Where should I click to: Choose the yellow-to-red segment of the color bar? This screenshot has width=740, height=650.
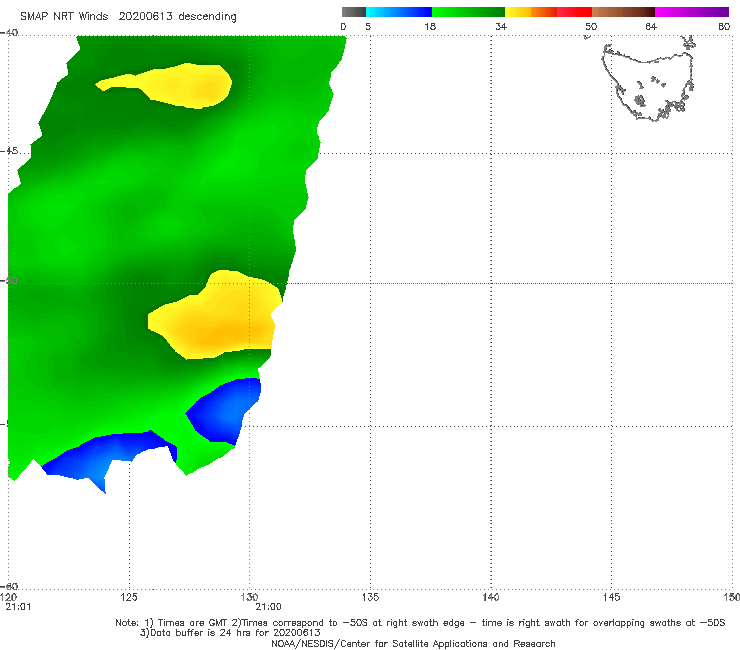point(548,12)
